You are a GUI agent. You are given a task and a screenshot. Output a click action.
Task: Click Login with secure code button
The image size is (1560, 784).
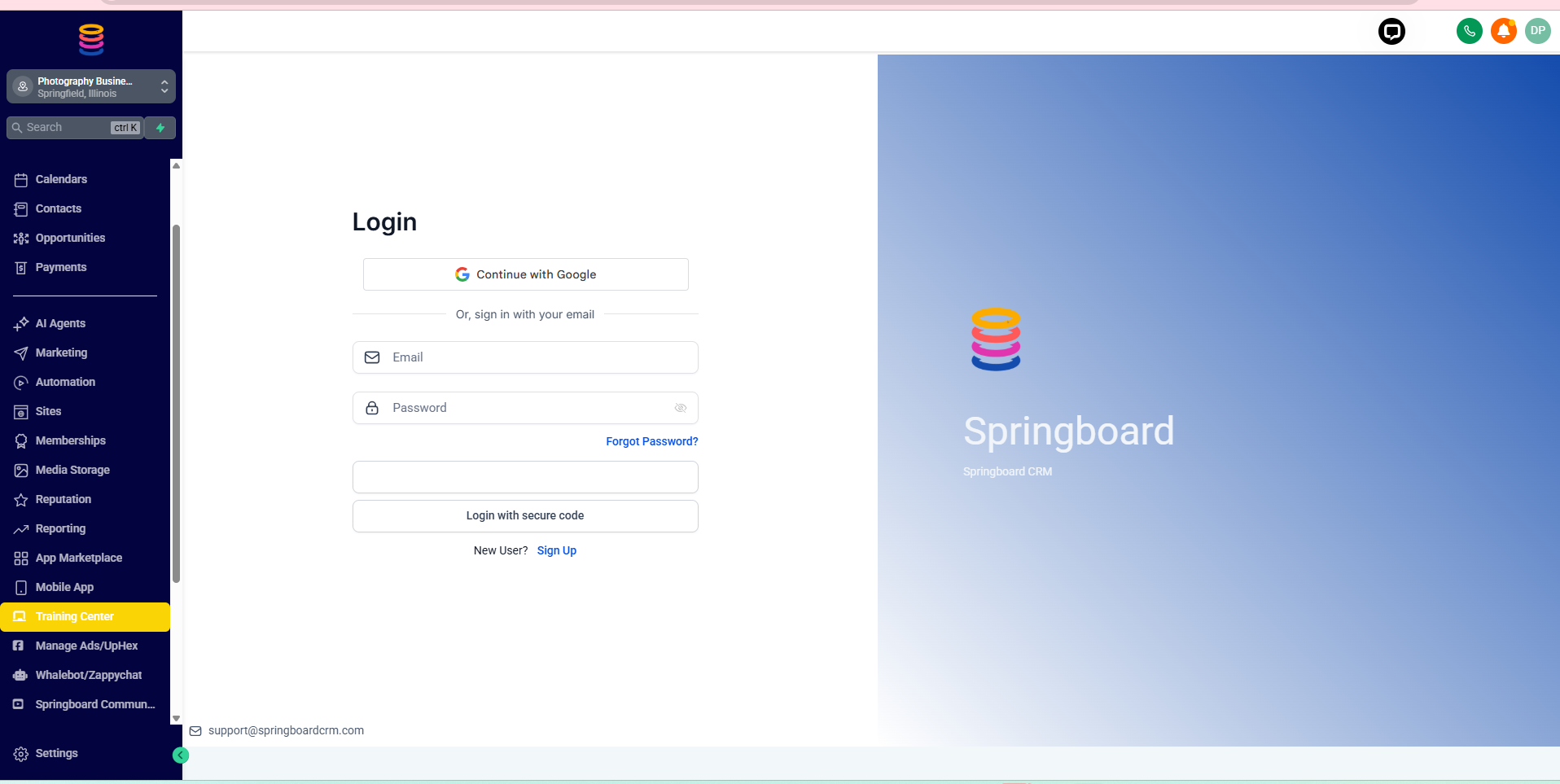tap(525, 516)
